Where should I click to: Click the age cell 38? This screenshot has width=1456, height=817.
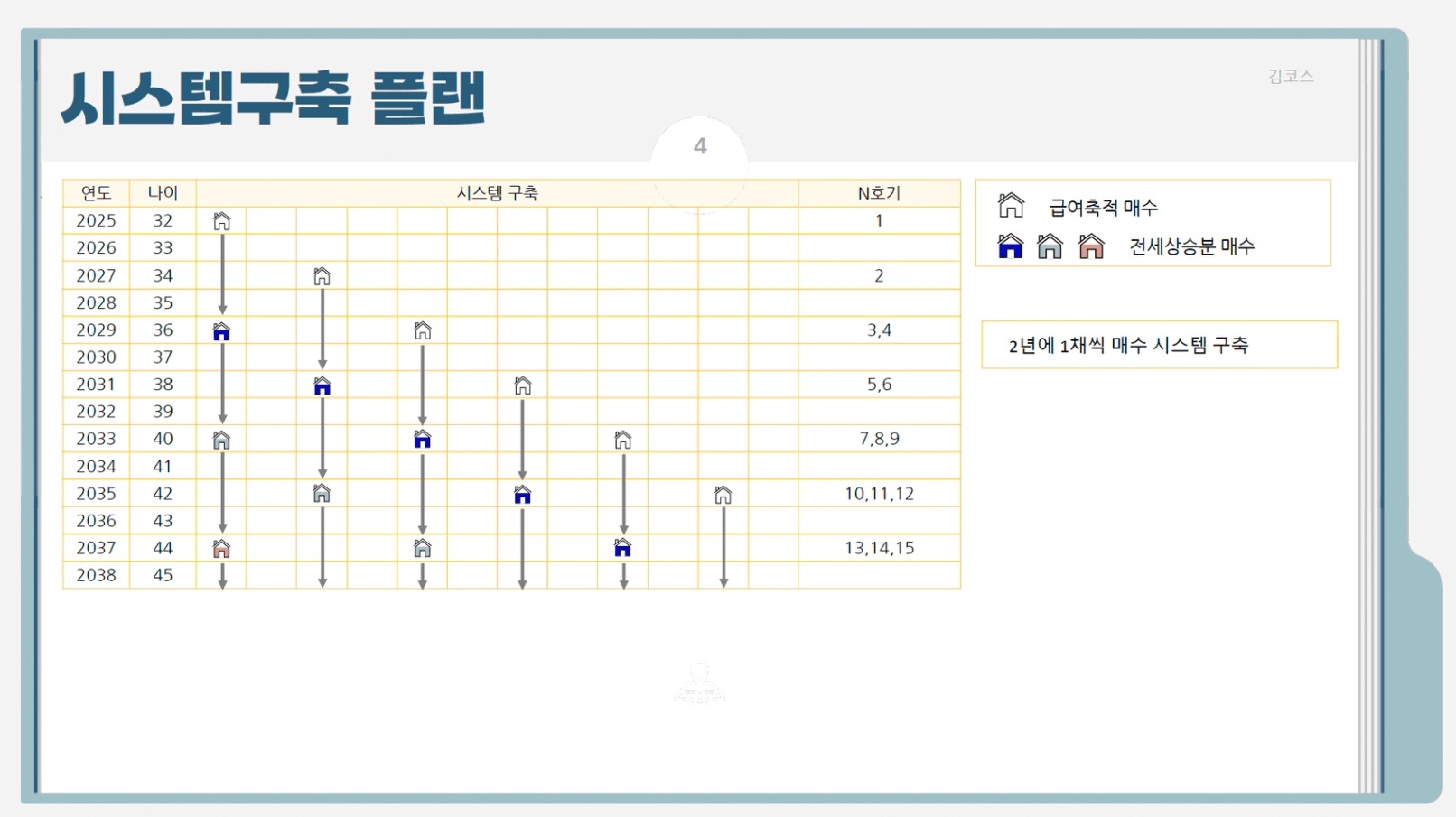tap(163, 384)
